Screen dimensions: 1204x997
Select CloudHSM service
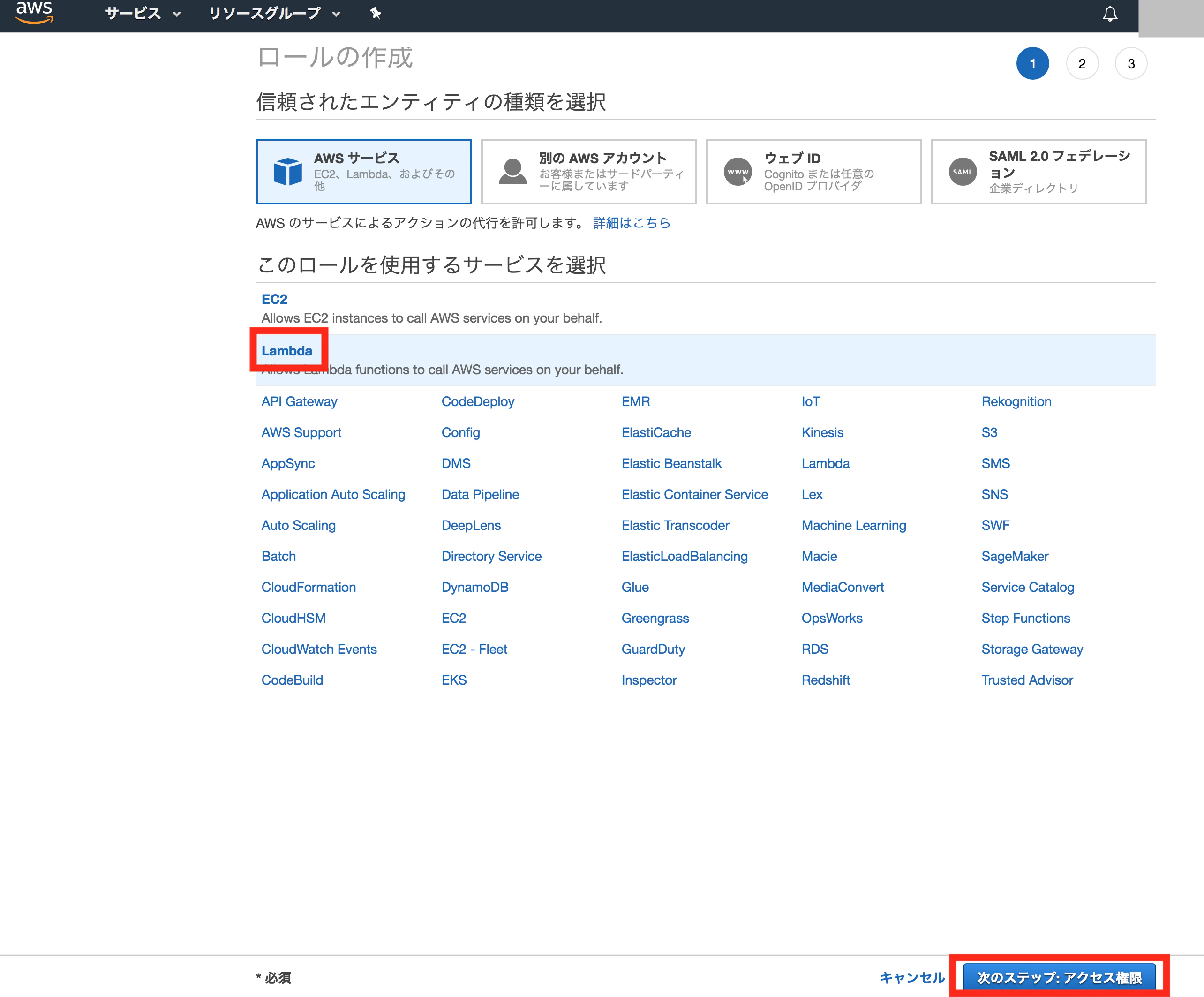(293, 618)
